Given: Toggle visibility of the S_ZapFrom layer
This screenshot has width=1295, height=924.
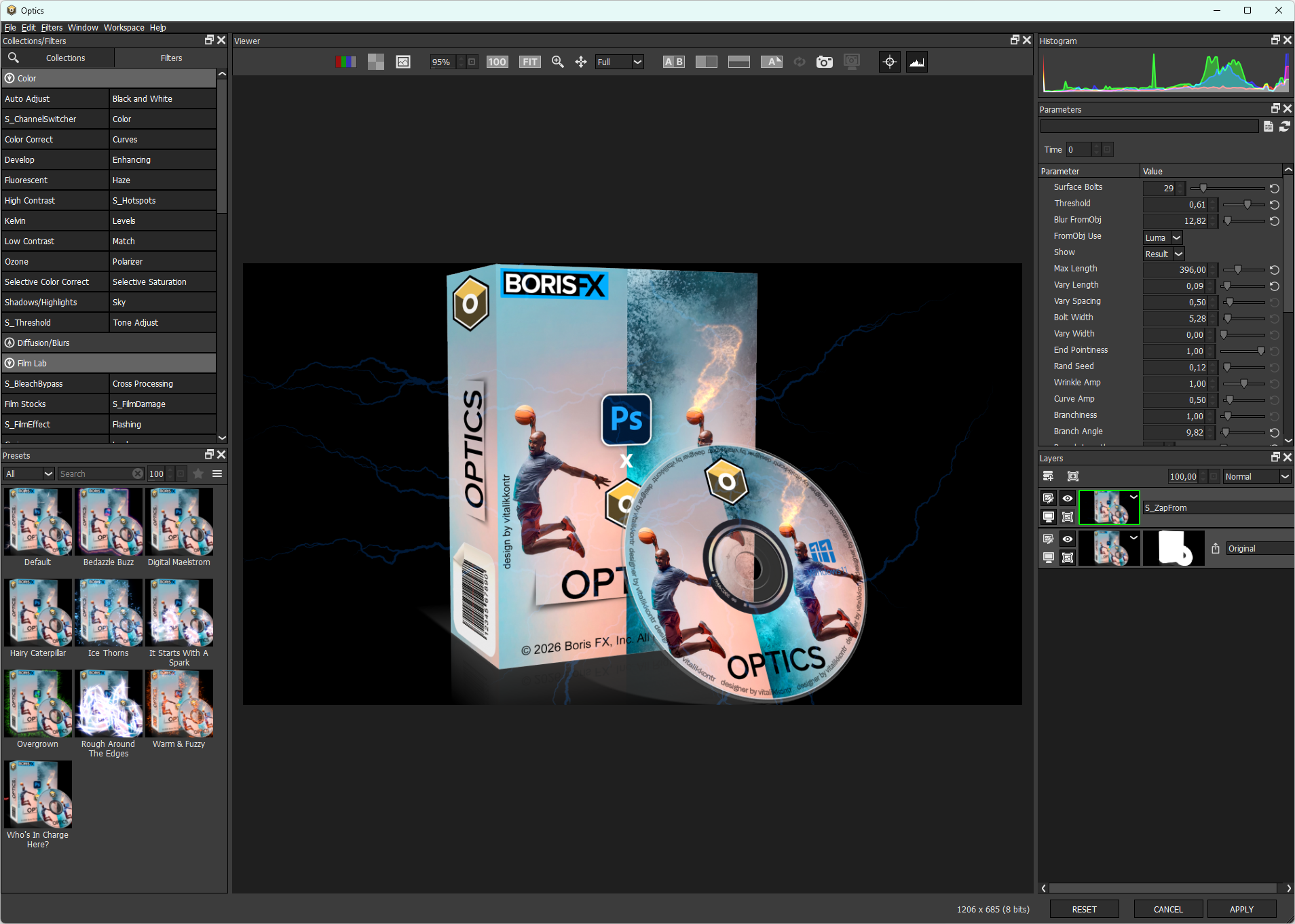Looking at the screenshot, I should 1068,498.
